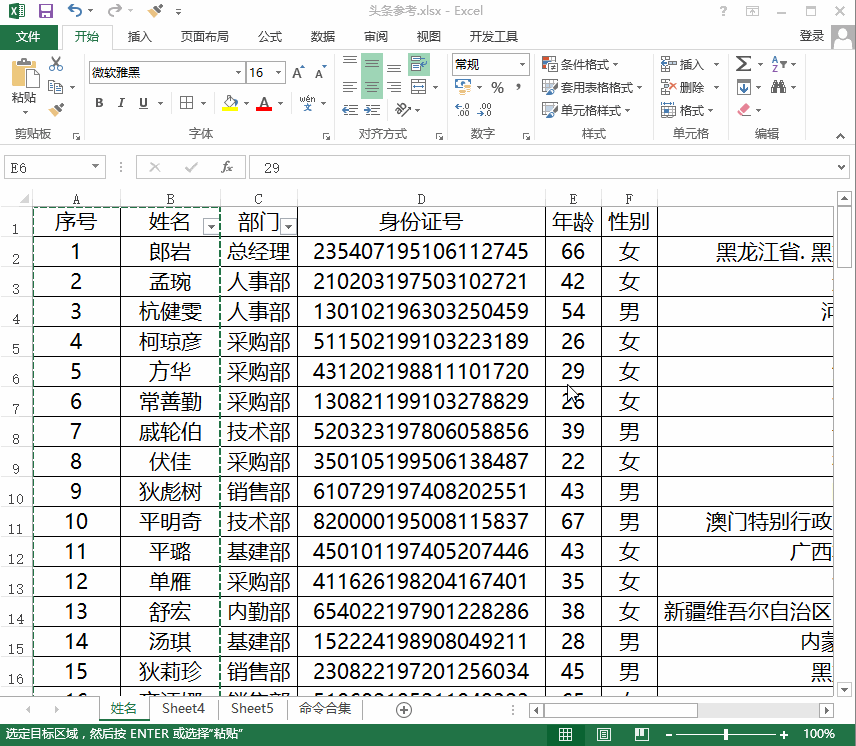Open the Sheet4 worksheet tab
This screenshot has height=746, width=856.
[x=183, y=709]
